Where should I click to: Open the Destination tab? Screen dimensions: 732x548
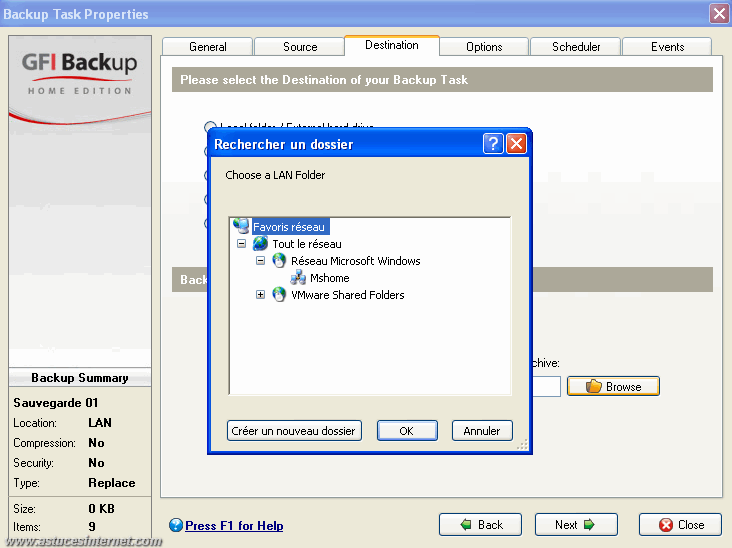tap(392, 45)
